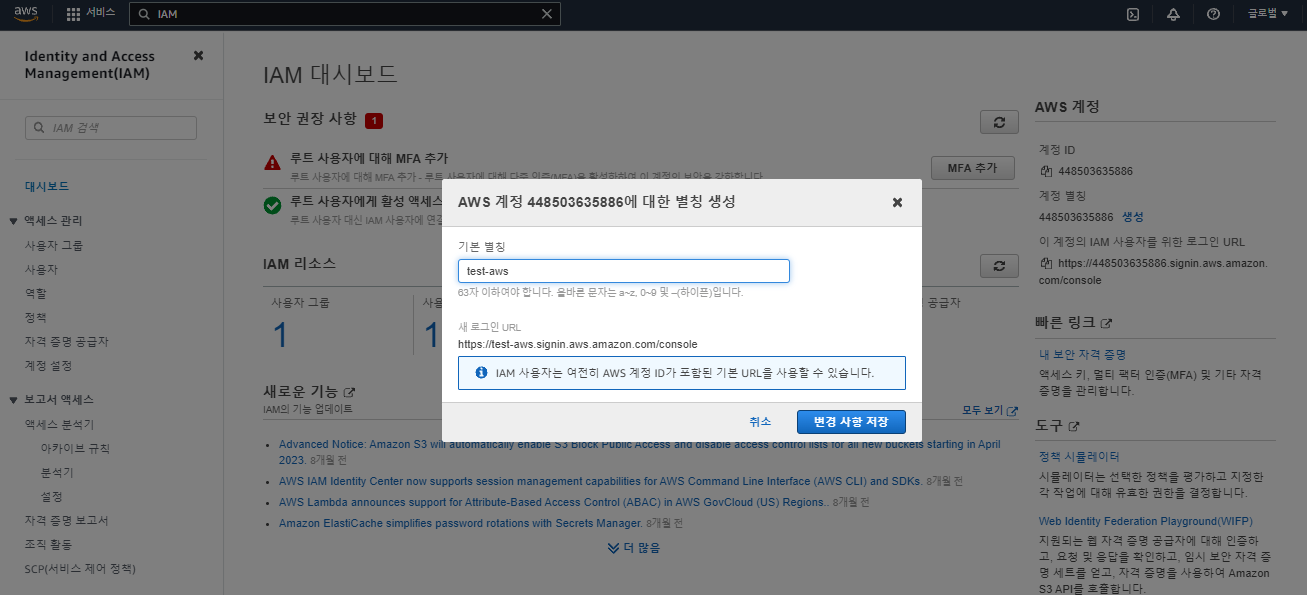Click 생성 link next to account alias

(x=1133, y=217)
